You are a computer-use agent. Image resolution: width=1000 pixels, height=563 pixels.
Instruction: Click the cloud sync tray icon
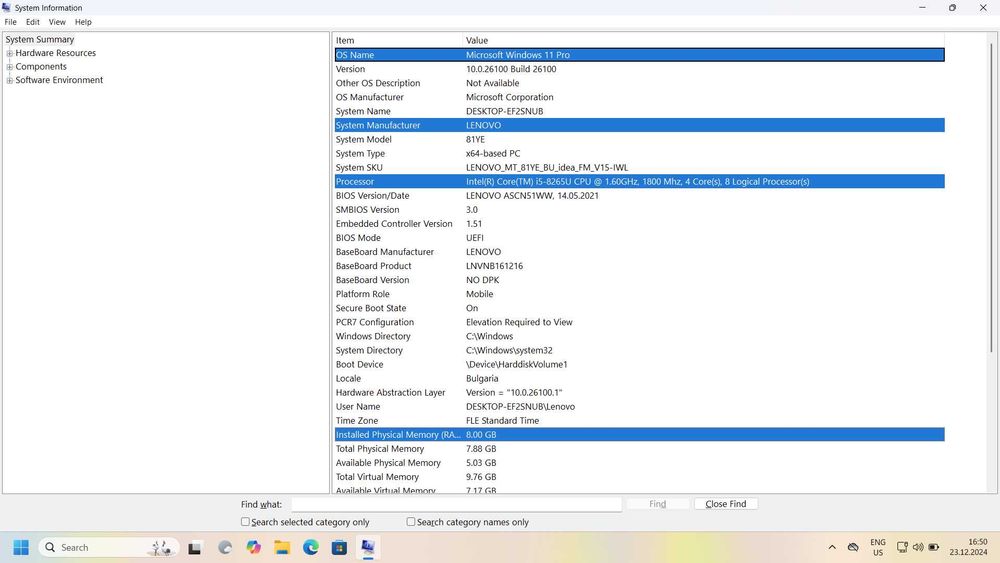(x=853, y=547)
